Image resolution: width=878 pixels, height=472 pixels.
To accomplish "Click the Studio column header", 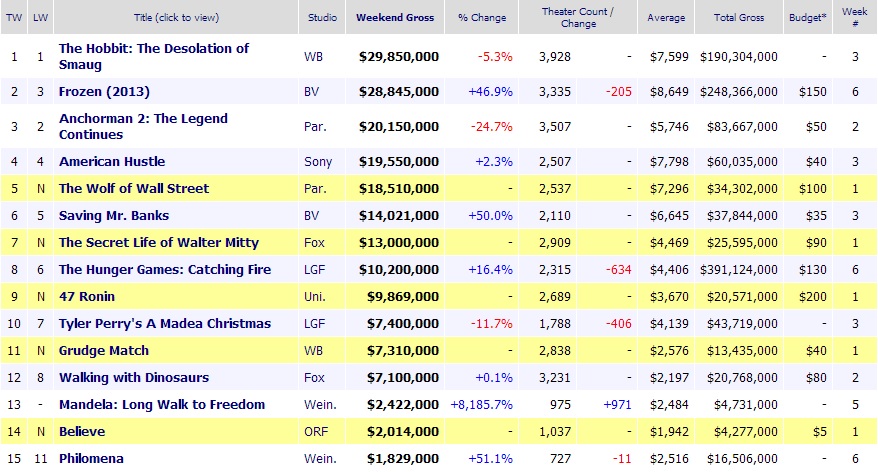I will pos(320,18).
